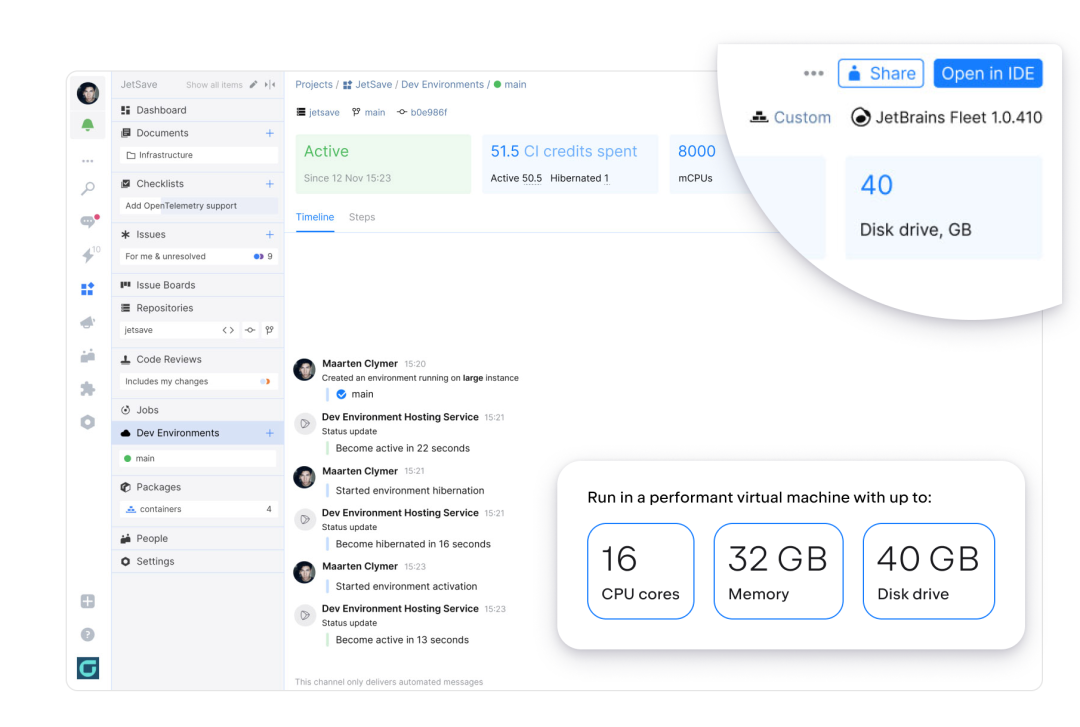Image resolution: width=1080 pixels, height=727 pixels.
Task: Click JetSave breadcrumb link
Action: tap(374, 85)
